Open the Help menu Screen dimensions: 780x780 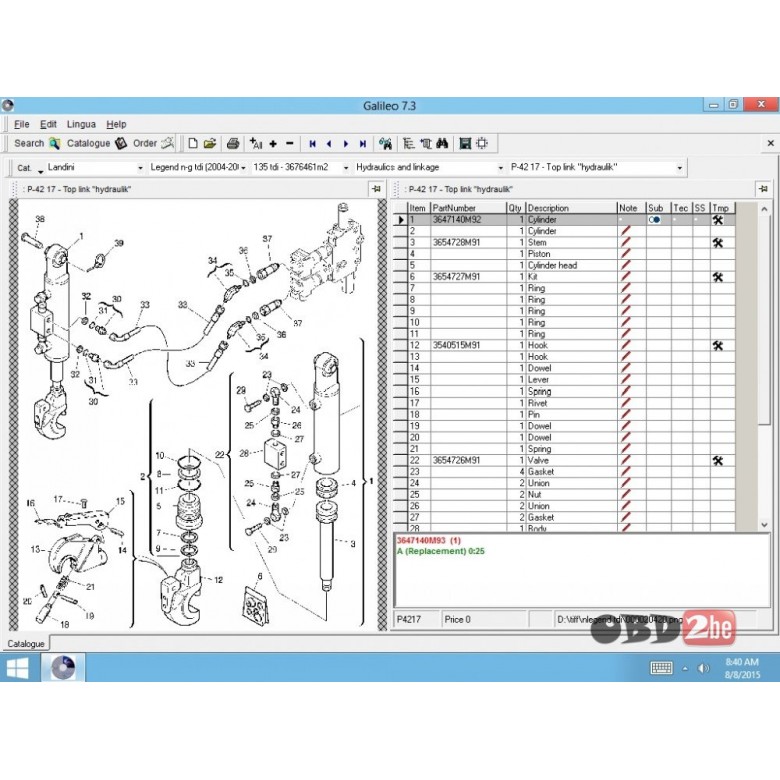coord(116,124)
